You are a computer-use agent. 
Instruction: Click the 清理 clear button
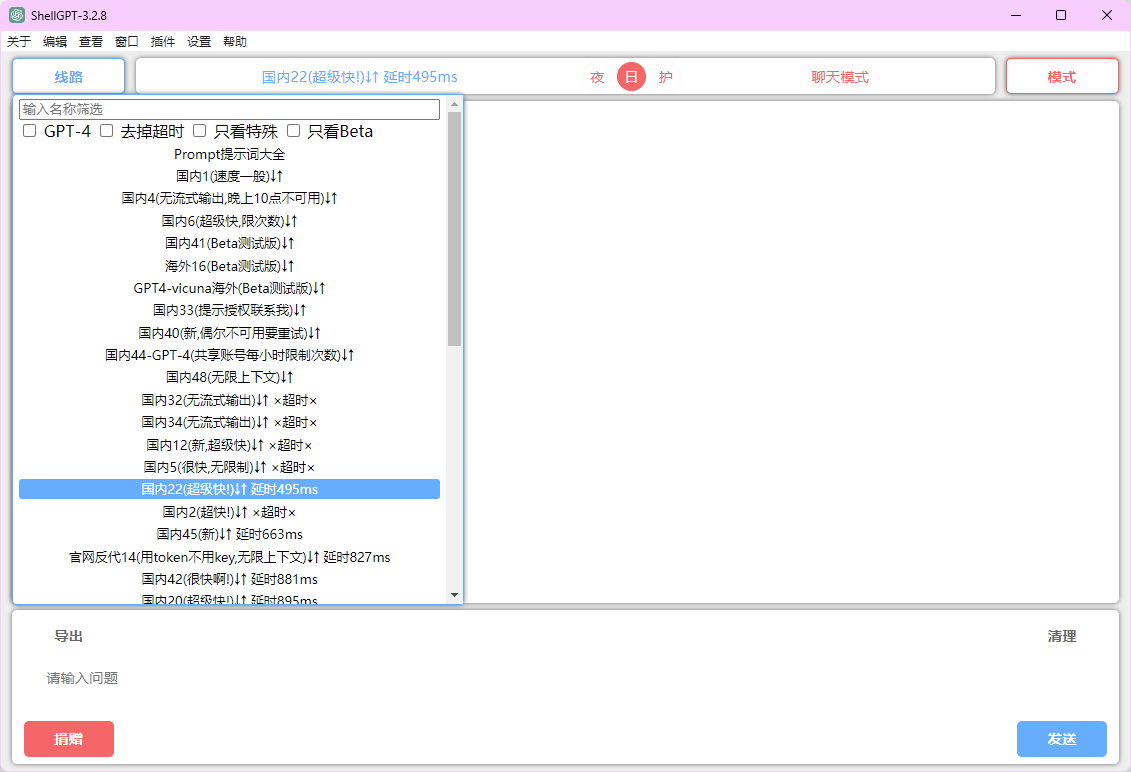point(1062,636)
